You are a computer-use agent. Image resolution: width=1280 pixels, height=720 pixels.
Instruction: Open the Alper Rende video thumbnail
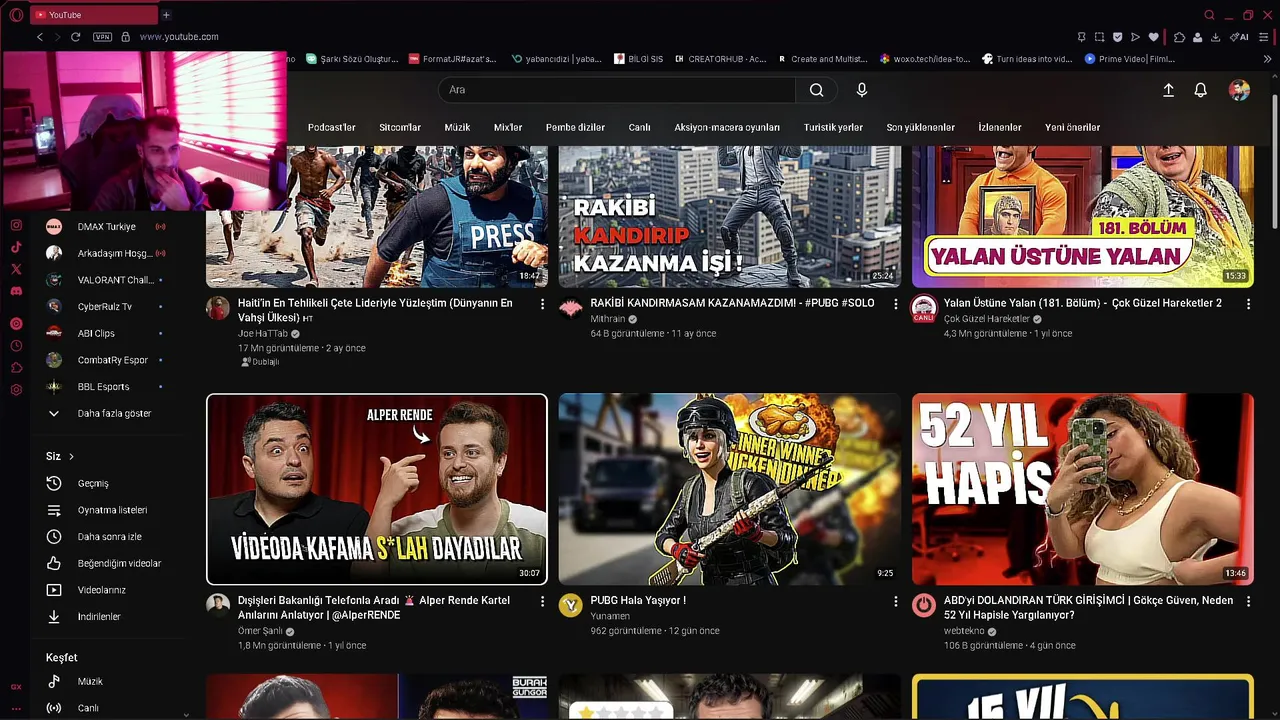(377, 489)
